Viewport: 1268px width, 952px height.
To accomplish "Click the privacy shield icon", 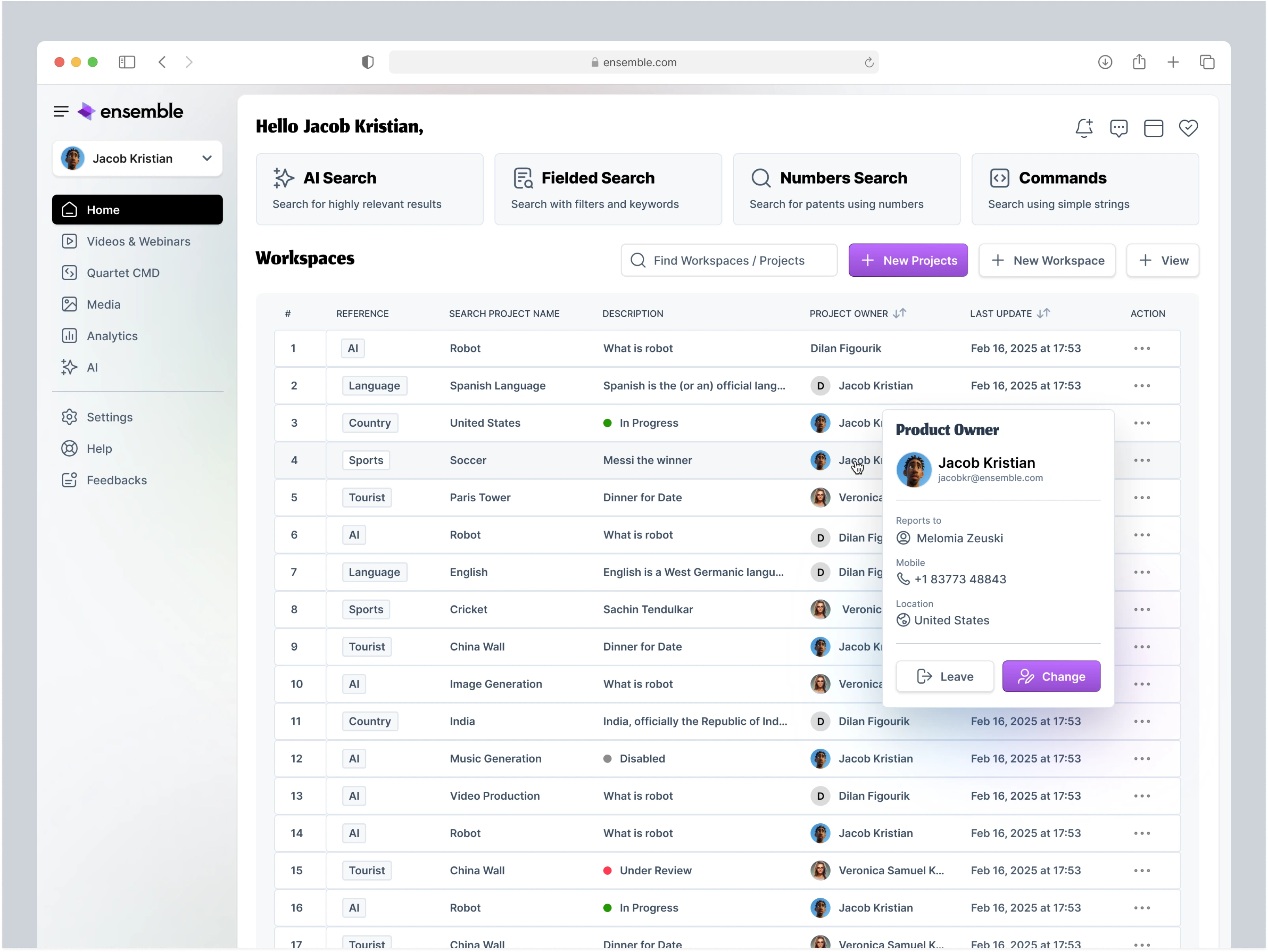I will point(368,62).
